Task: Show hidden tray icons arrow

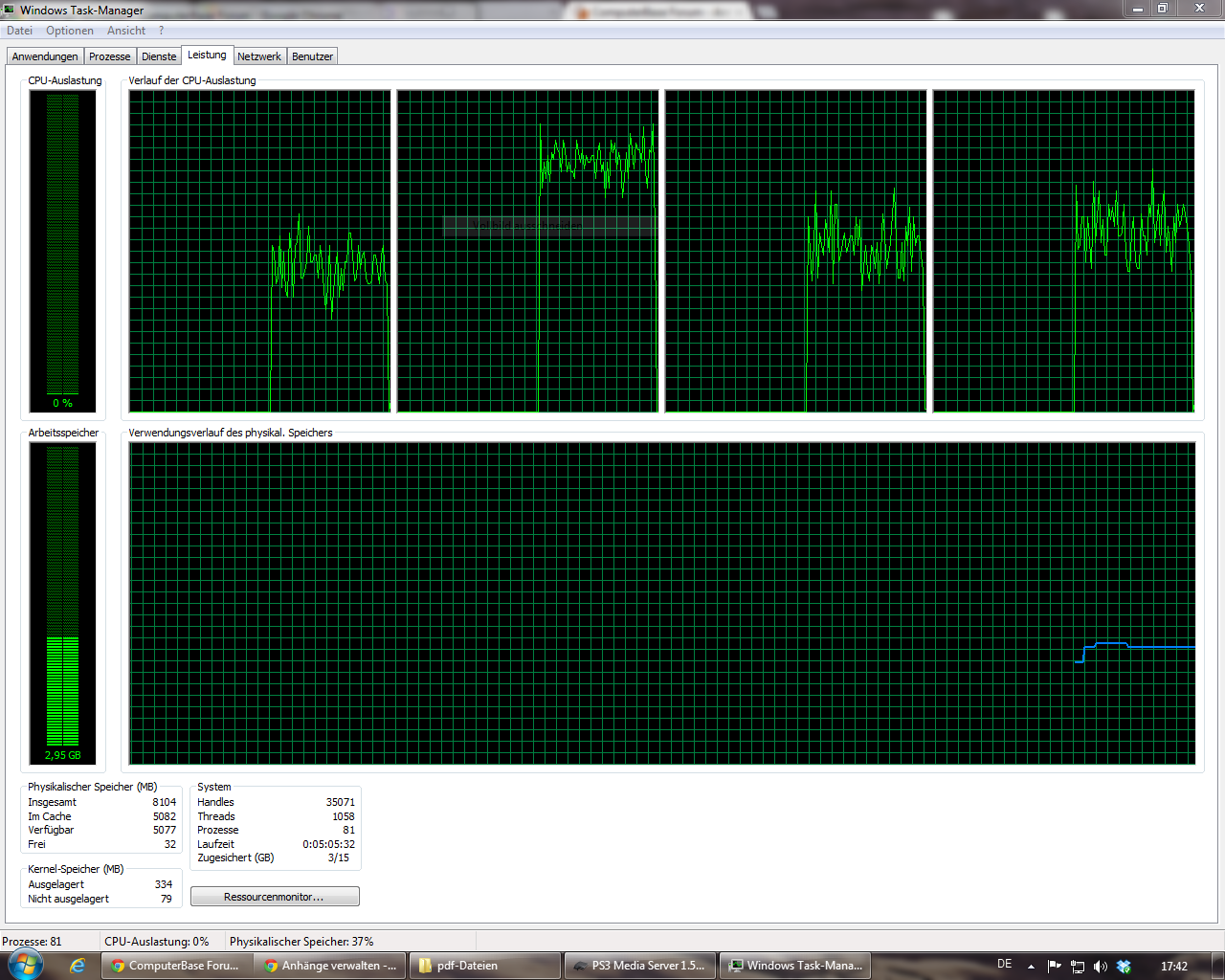Action: pos(1031,967)
